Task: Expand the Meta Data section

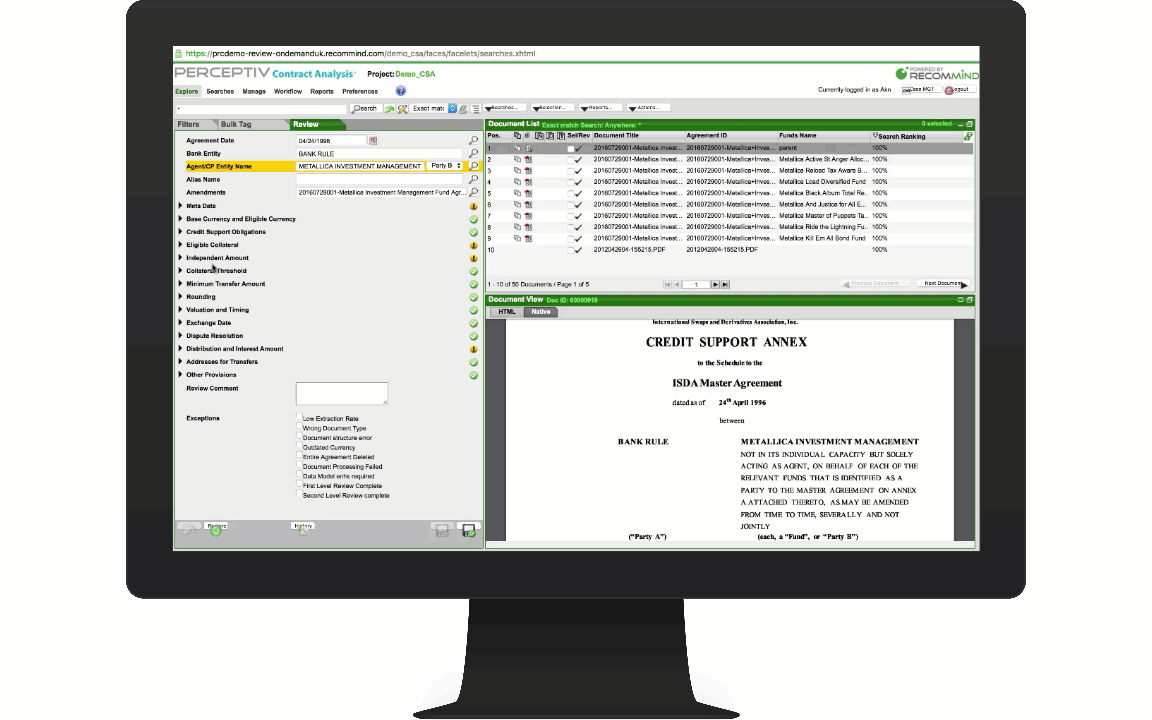Action: click(181, 206)
